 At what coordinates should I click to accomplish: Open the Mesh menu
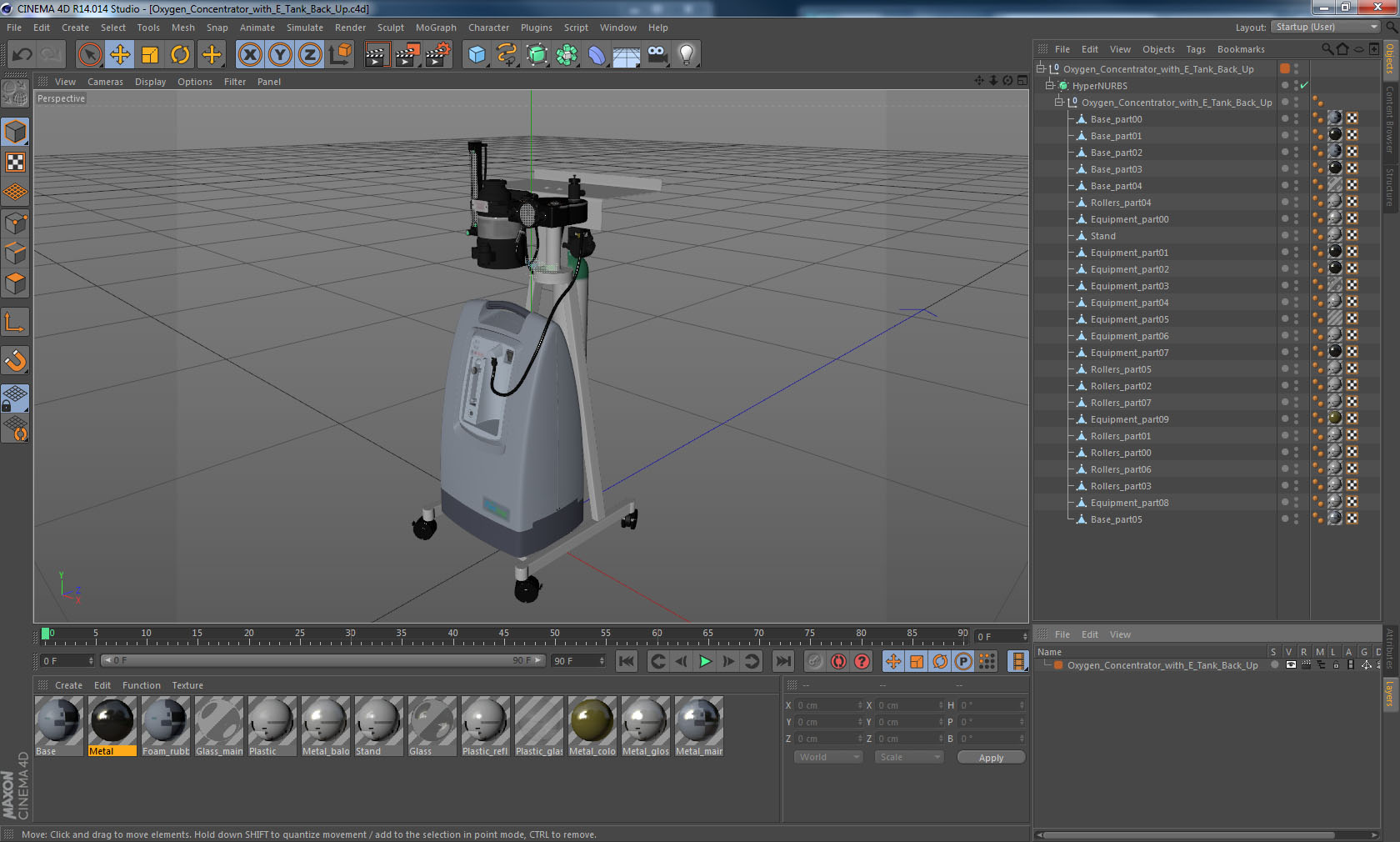tap(183, 28)
